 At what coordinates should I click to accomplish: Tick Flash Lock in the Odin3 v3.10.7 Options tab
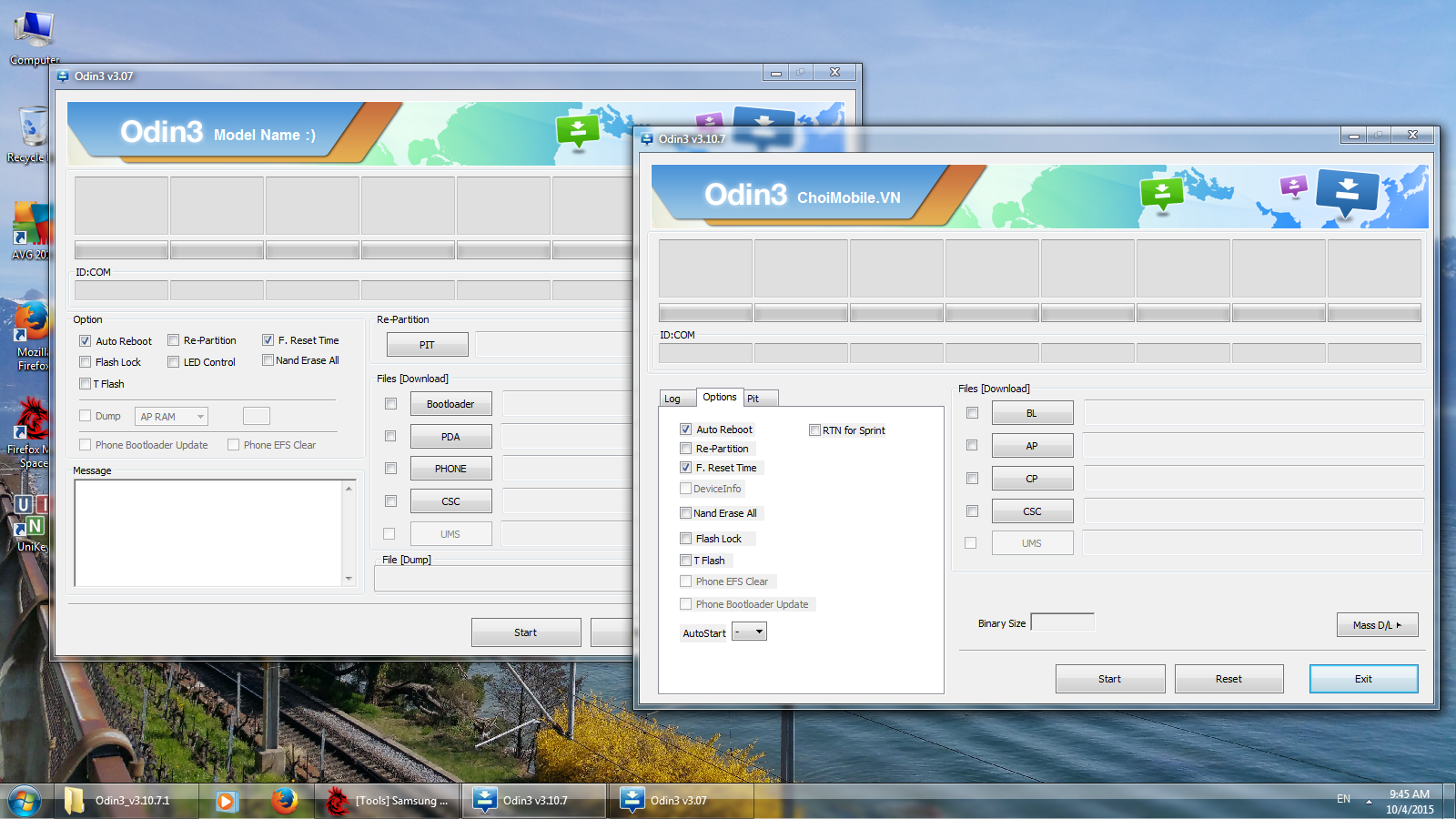point(686,539)
